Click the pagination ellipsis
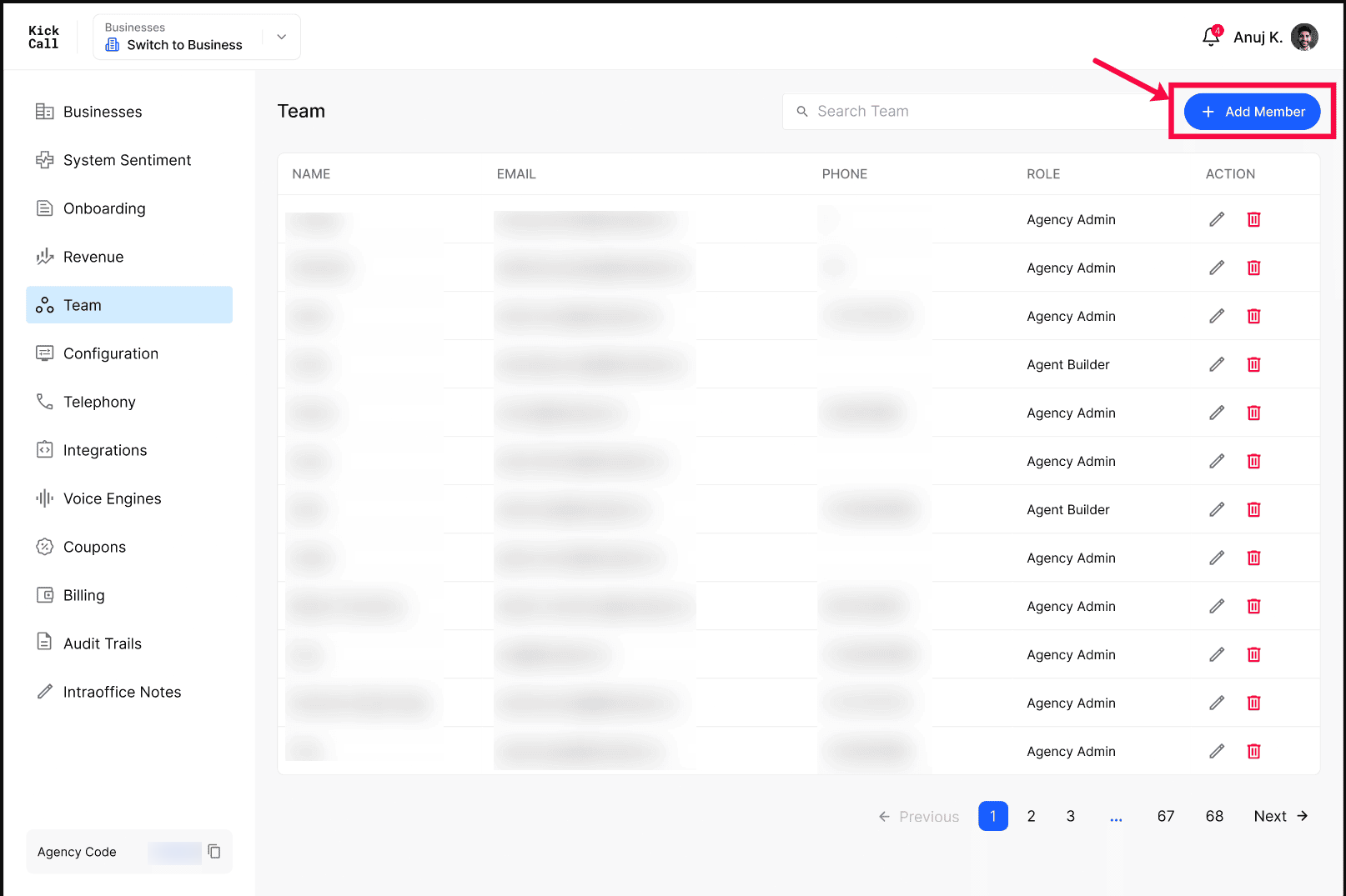1346x896 pixels. coord(1116,818)
